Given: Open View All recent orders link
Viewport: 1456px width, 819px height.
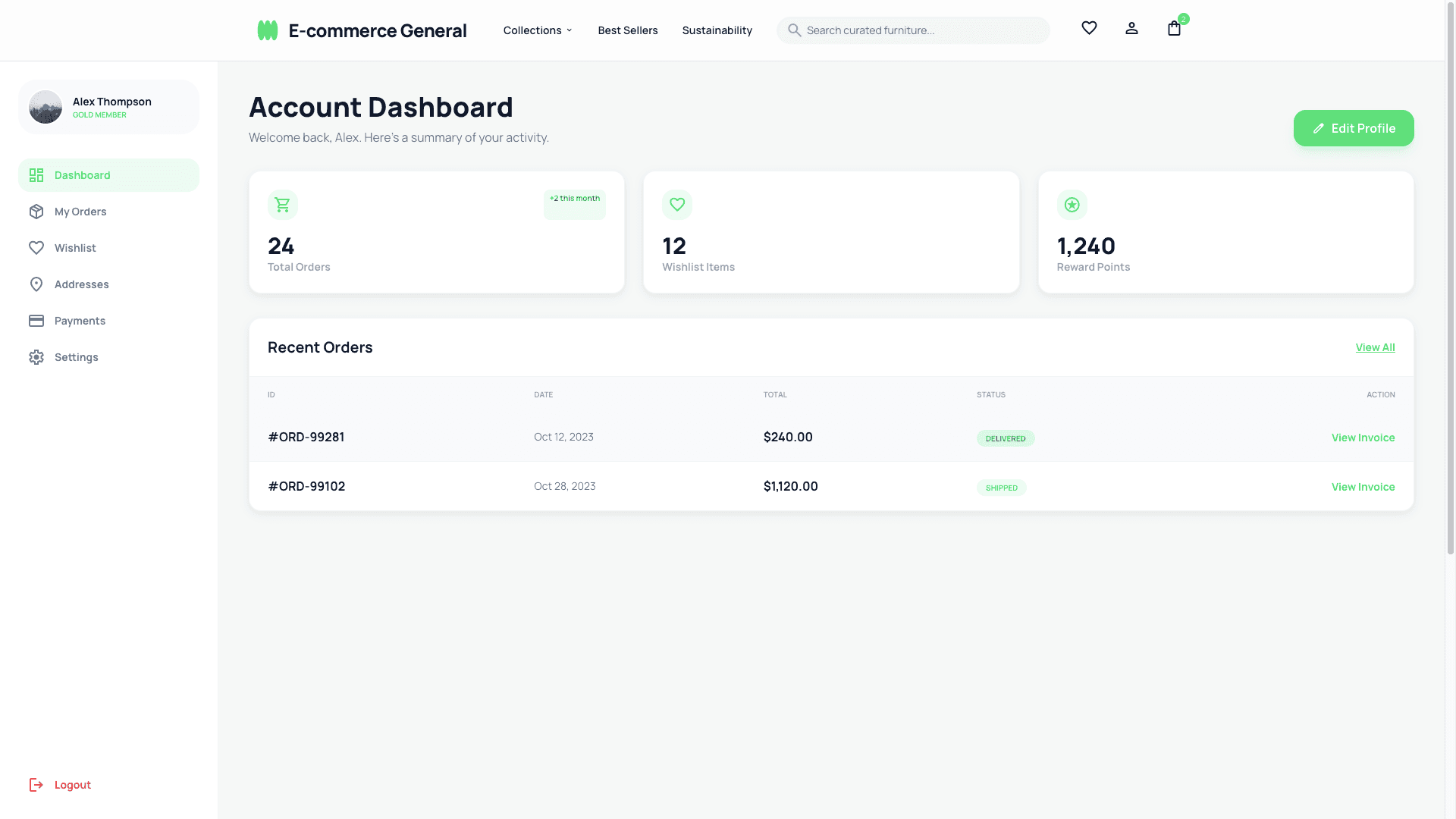Looking at the screenshot, I should pos(1375,347).
